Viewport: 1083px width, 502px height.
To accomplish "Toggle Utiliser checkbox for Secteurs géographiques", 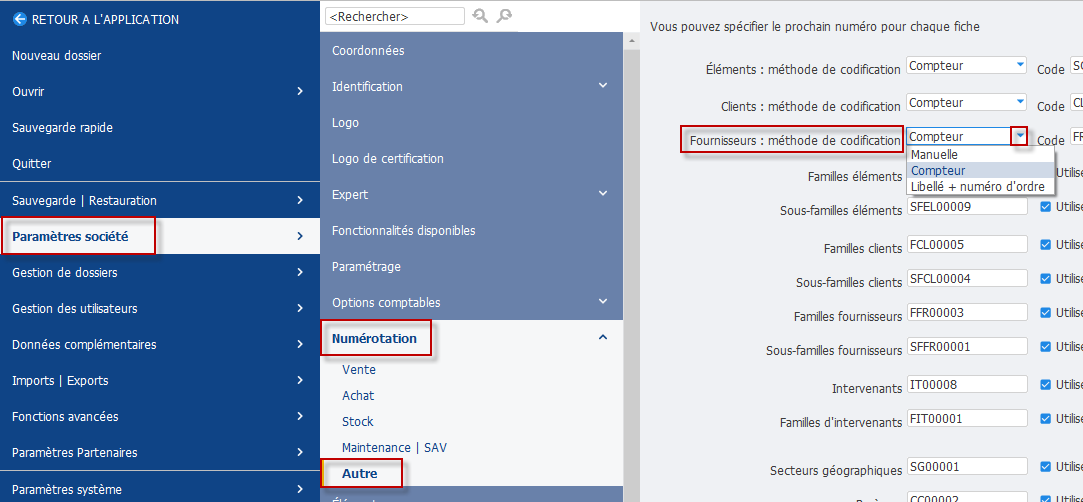I will tap(1046, 467).
